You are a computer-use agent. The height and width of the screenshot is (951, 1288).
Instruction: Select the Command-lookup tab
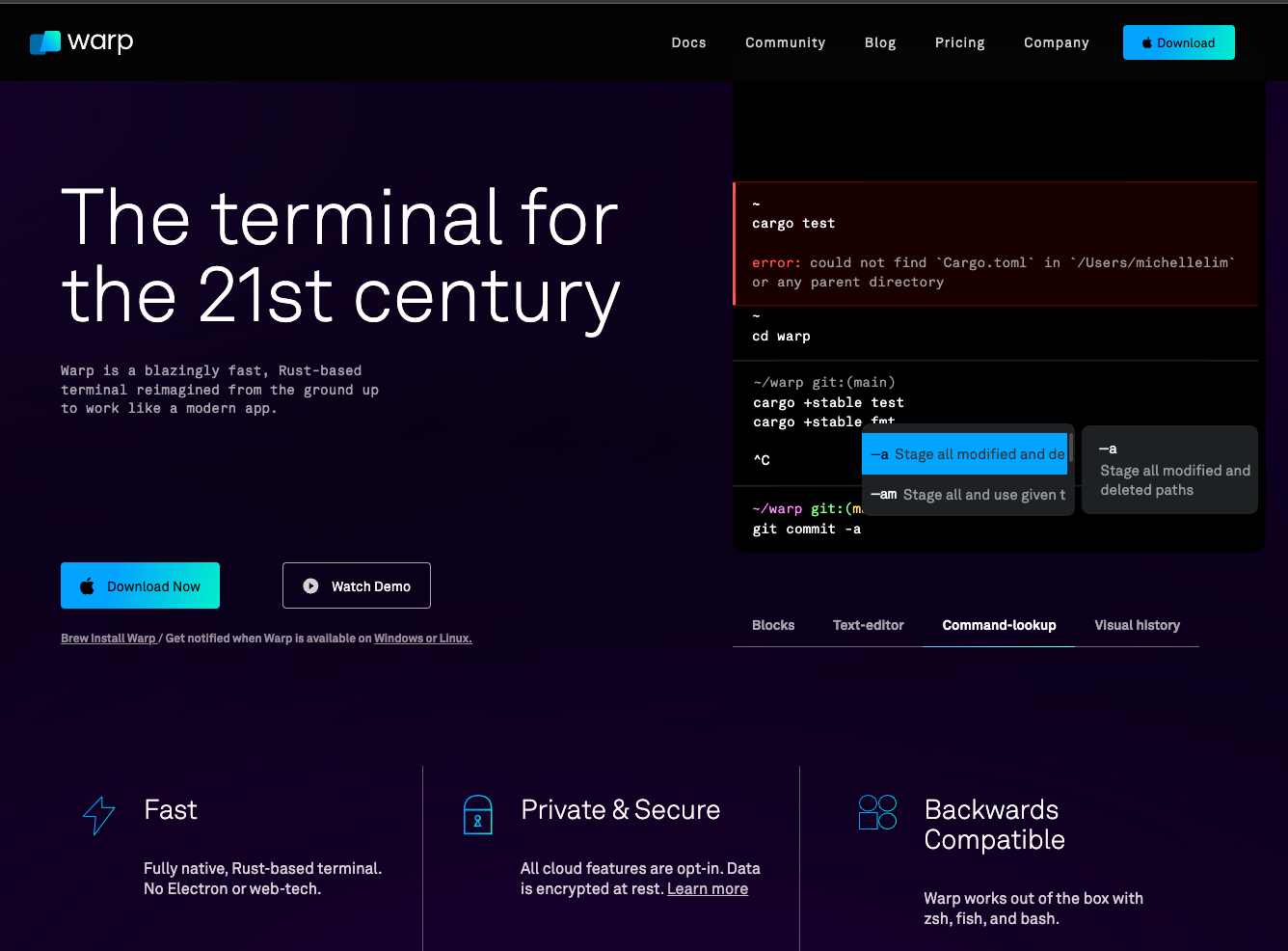(999, 625)
